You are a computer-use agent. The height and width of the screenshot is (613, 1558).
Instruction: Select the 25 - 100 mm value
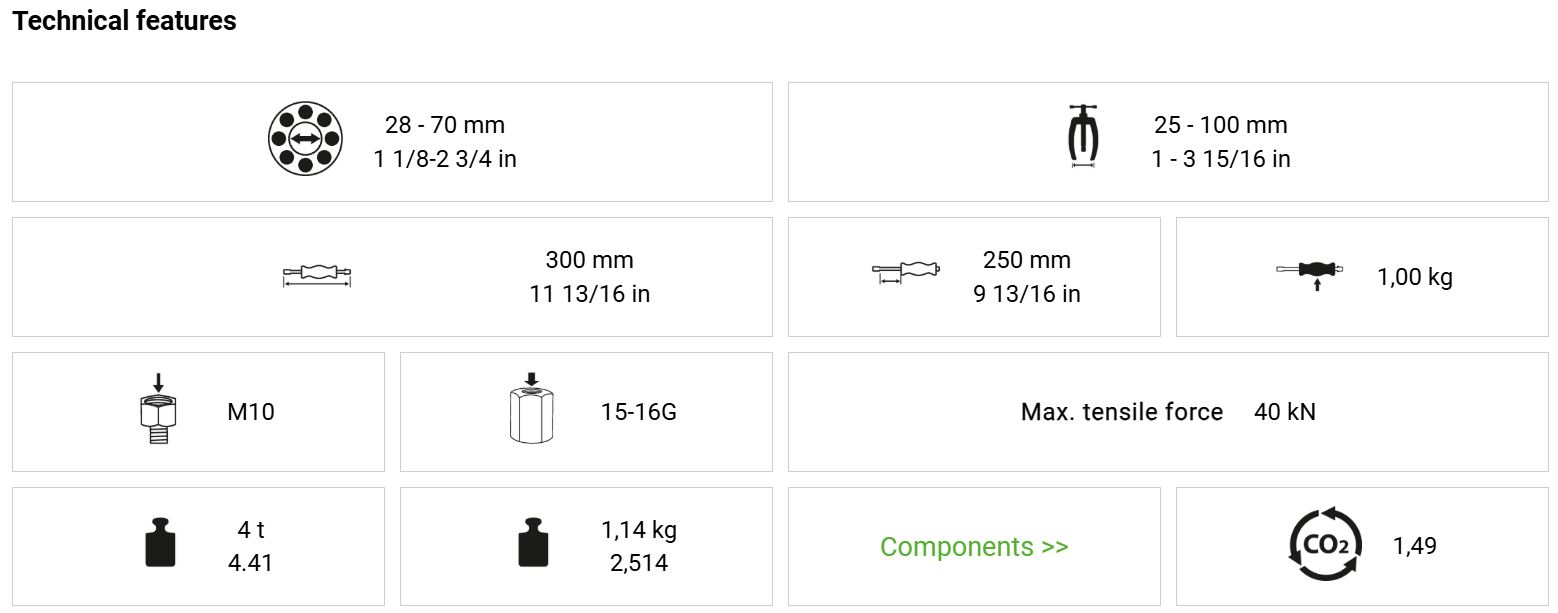(1221, 125)
